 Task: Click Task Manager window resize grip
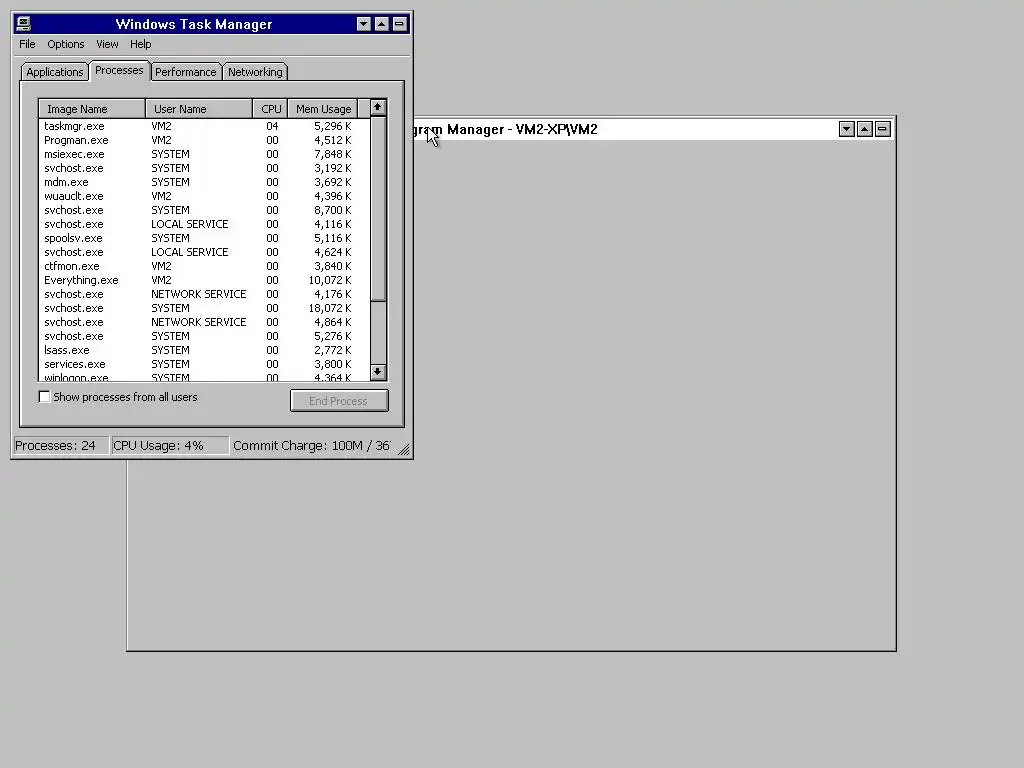[x=404, y=449]
